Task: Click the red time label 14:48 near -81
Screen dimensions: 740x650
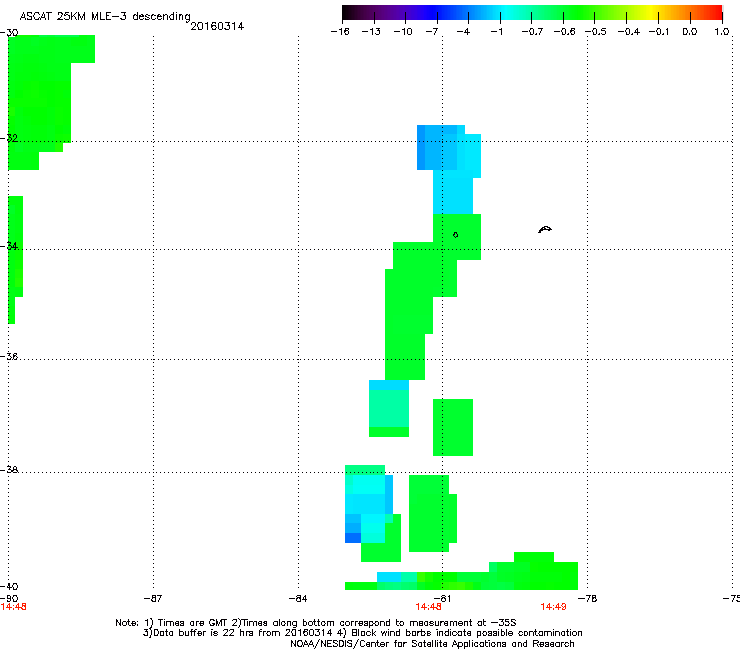Action: point(429,607)
